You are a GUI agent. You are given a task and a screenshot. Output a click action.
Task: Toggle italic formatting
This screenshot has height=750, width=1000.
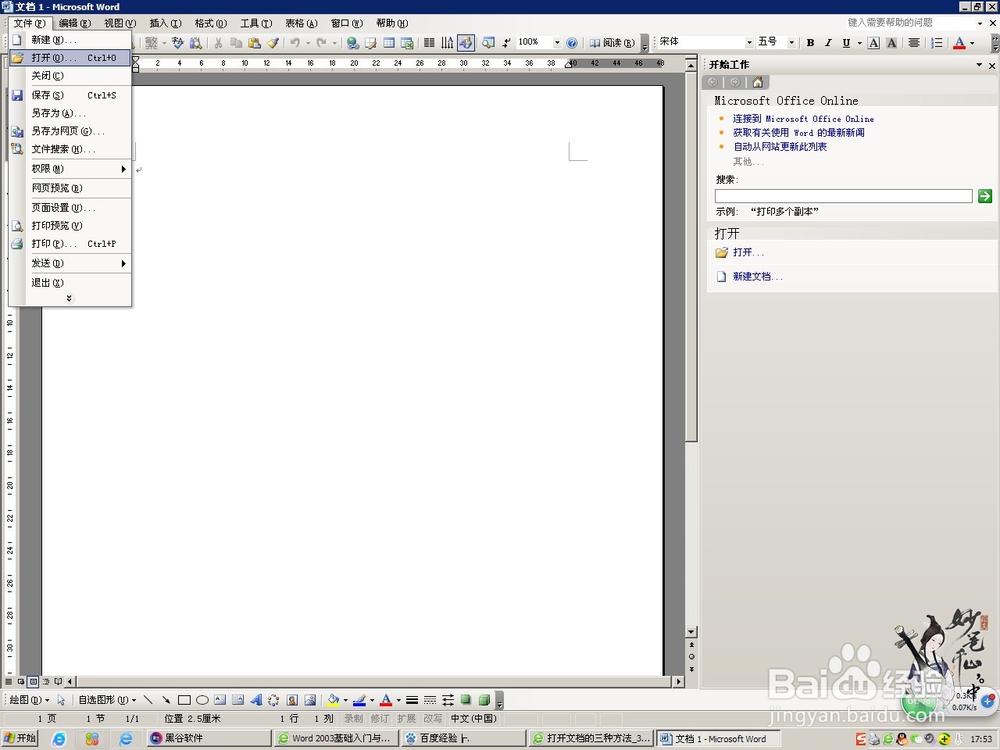pos(826,43)
